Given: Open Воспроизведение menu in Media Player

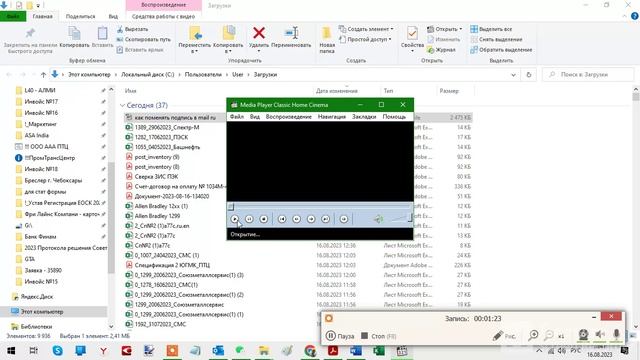Looking at the screenshot, I should tap(289, 117).
